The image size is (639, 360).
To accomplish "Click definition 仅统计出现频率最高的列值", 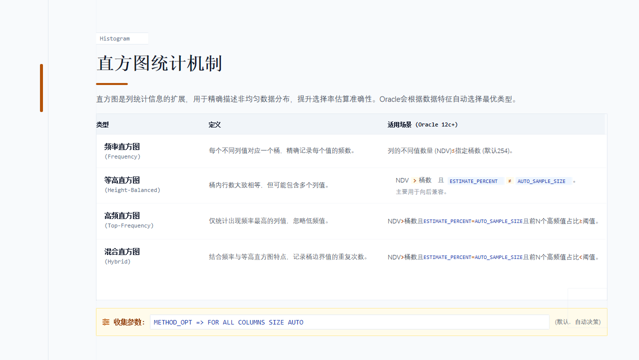I will point(270,221).
